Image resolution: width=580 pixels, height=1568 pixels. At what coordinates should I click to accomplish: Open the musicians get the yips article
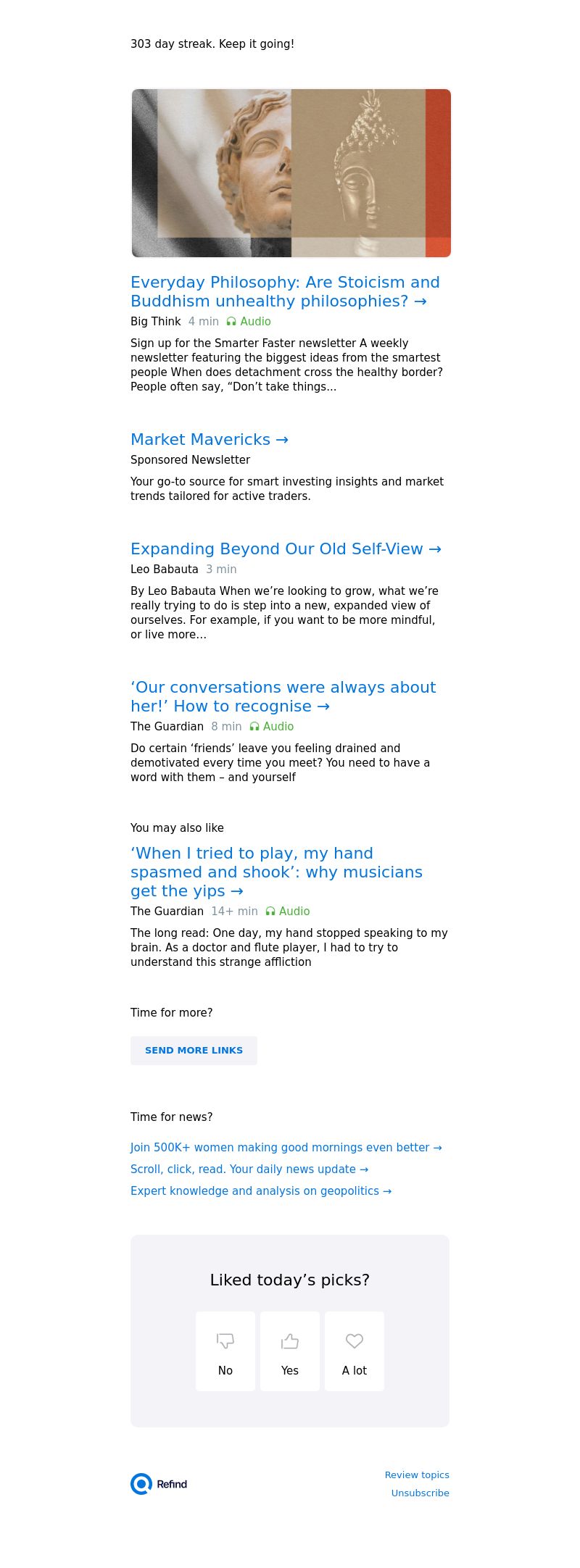(276, 872)
